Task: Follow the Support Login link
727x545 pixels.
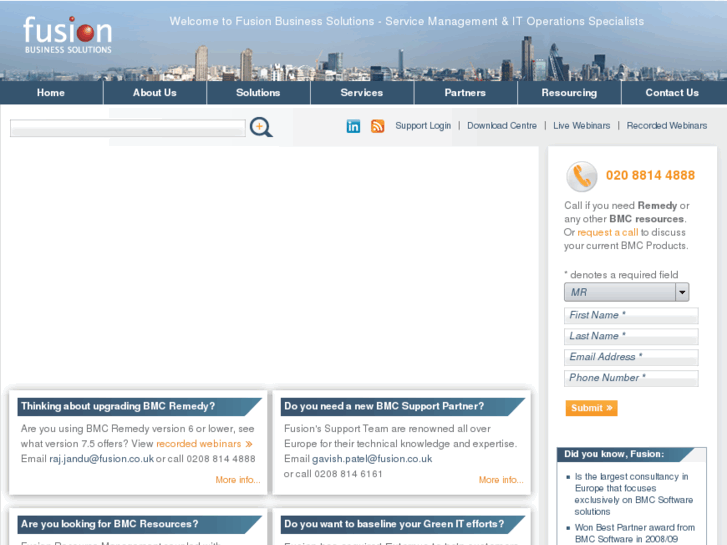Action: 423,126
